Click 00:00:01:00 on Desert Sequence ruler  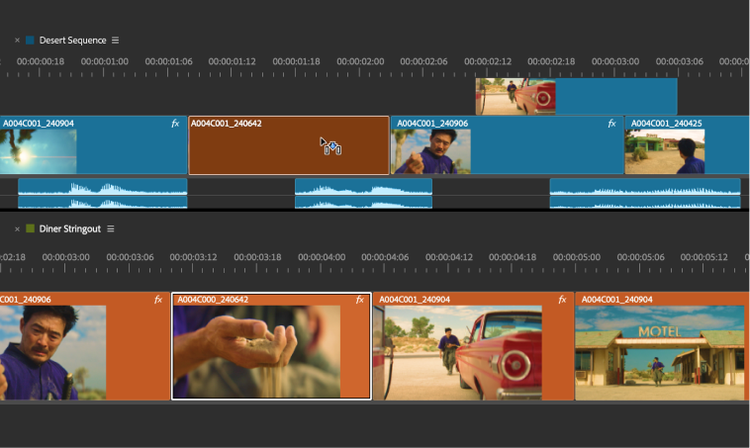(104, 62)
